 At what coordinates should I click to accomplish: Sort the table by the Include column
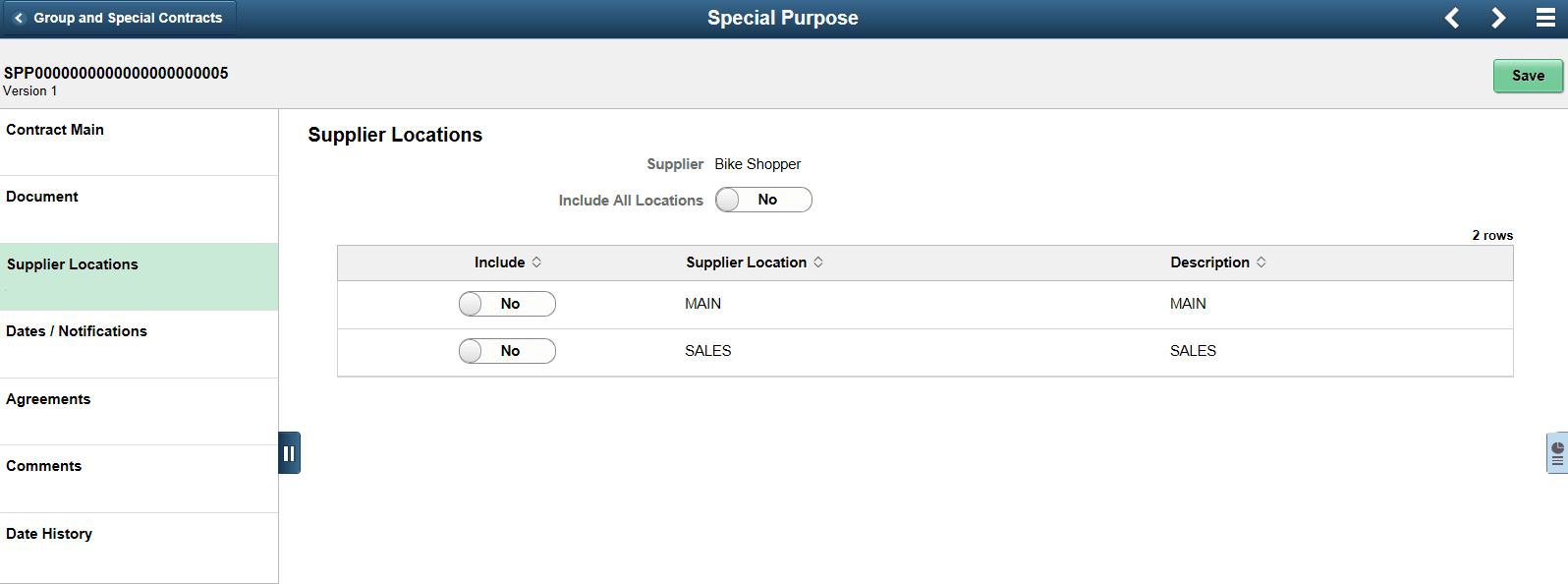[507, 262]
